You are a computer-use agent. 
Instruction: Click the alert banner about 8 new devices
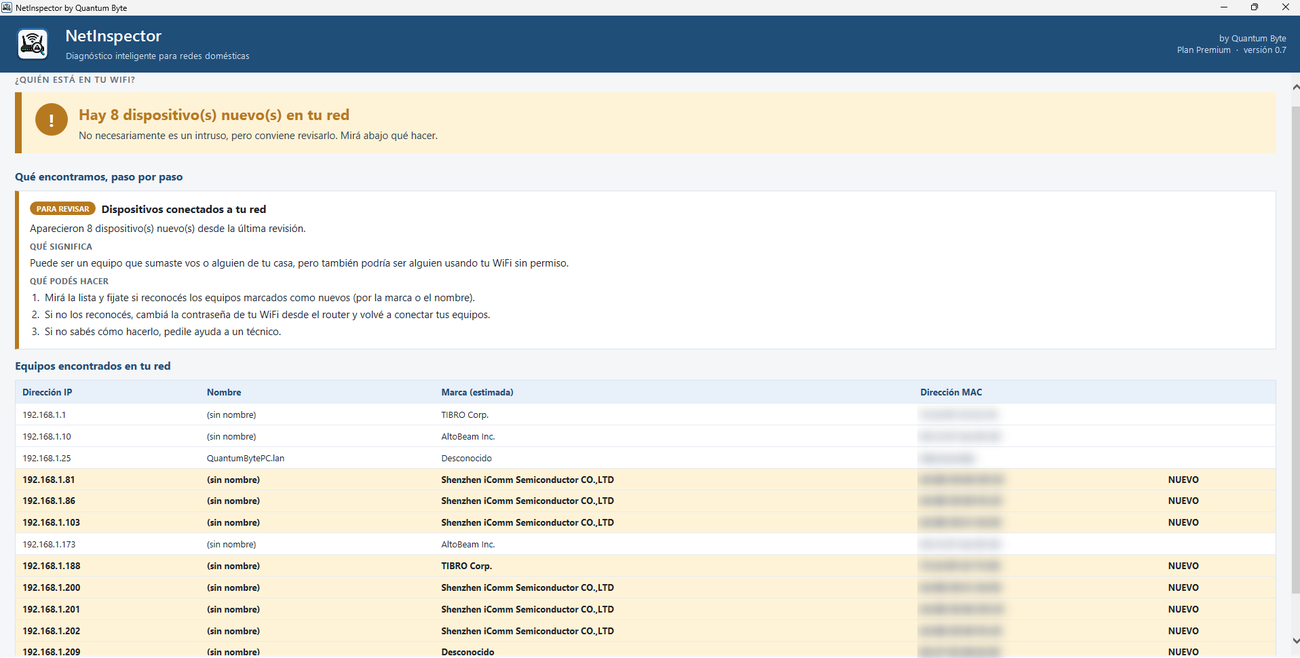tap(645, 123)
